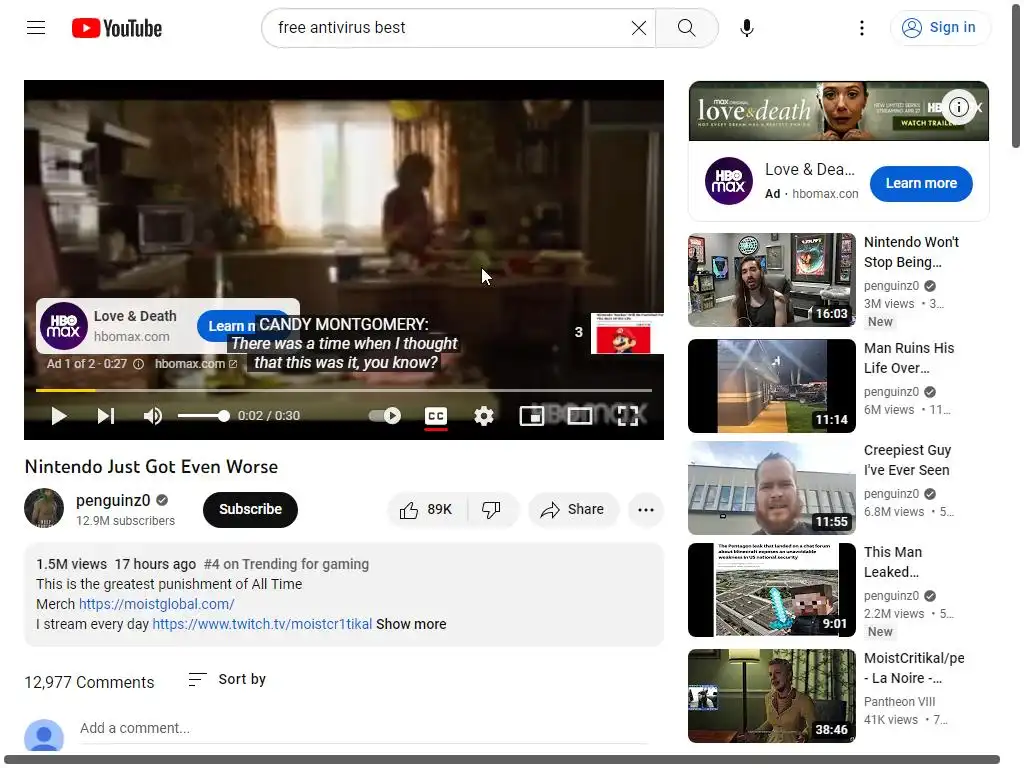Click title 'Nintendo Won't Stop Being...'

click(x=911, y=252)
